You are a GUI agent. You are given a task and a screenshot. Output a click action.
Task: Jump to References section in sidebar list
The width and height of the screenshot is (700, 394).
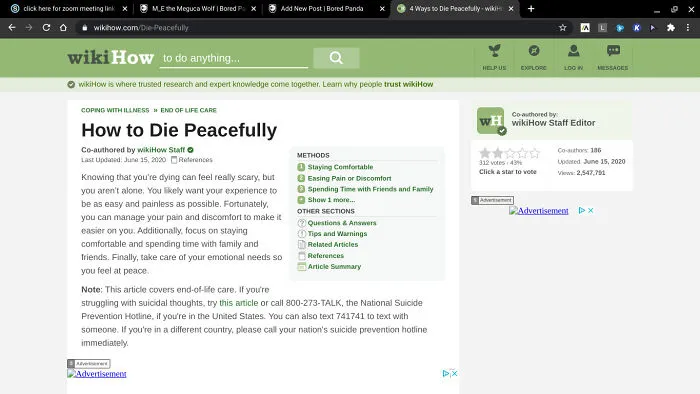click(x=325, y=256)
